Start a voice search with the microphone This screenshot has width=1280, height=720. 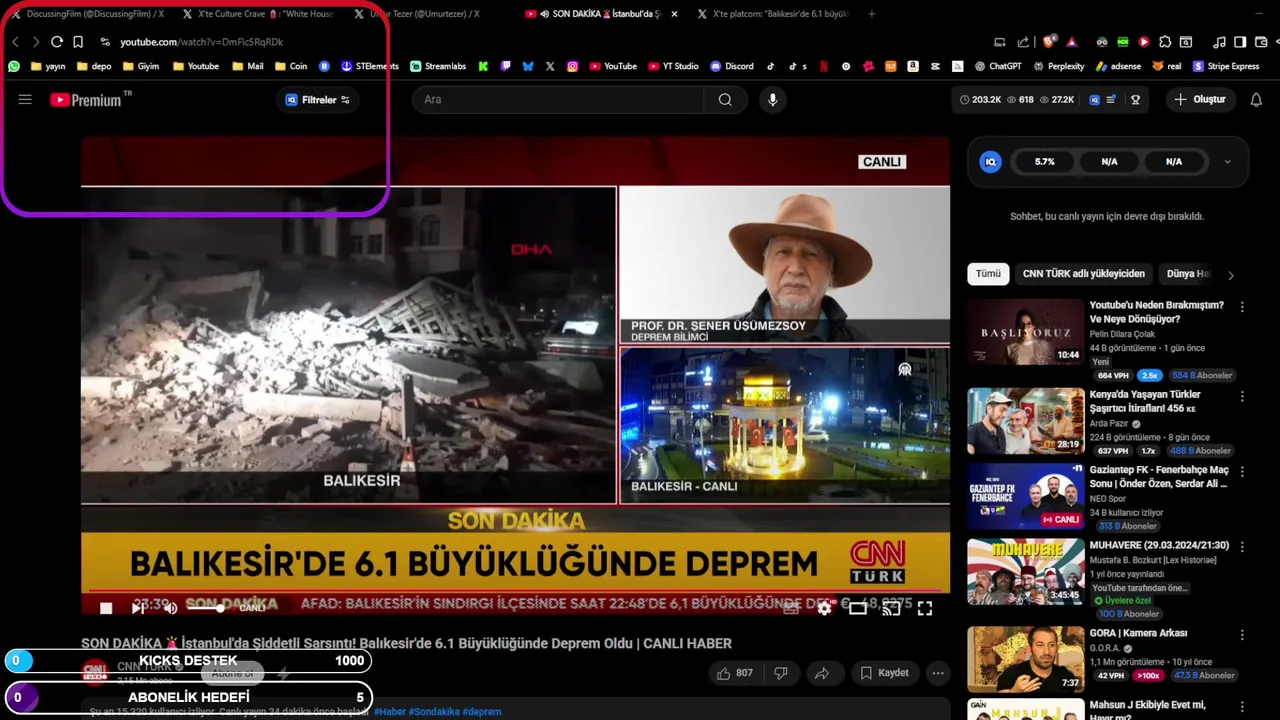[772, 100]
